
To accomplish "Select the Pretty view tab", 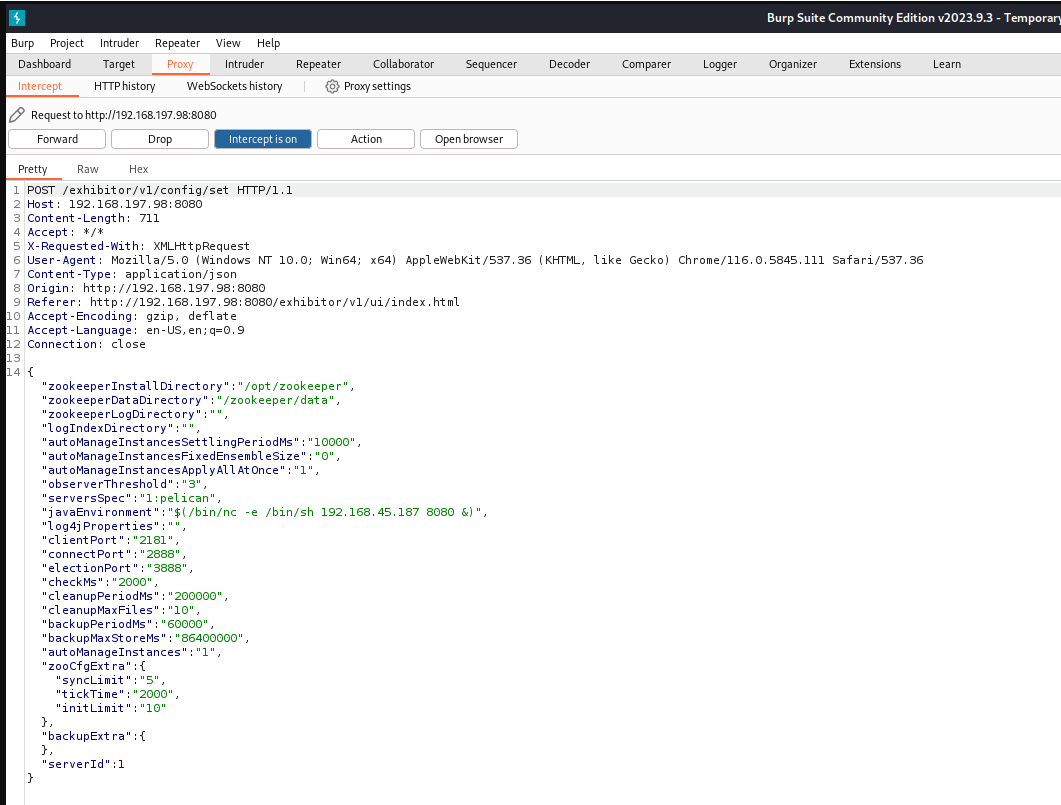I will point(32,169).
